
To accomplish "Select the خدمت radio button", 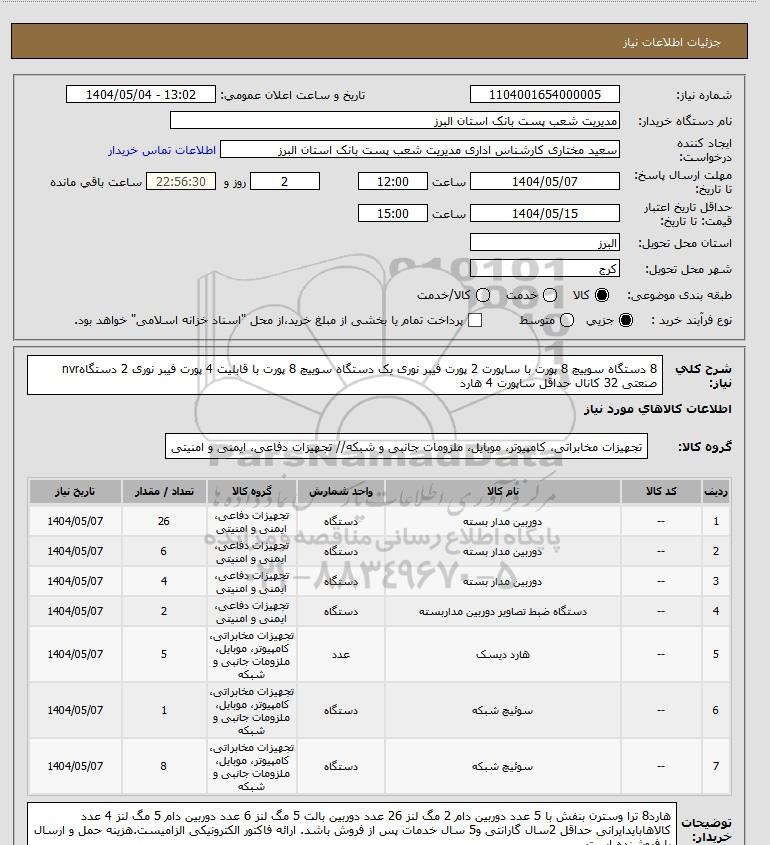I will pyautogui.click(x=550, y=295).
